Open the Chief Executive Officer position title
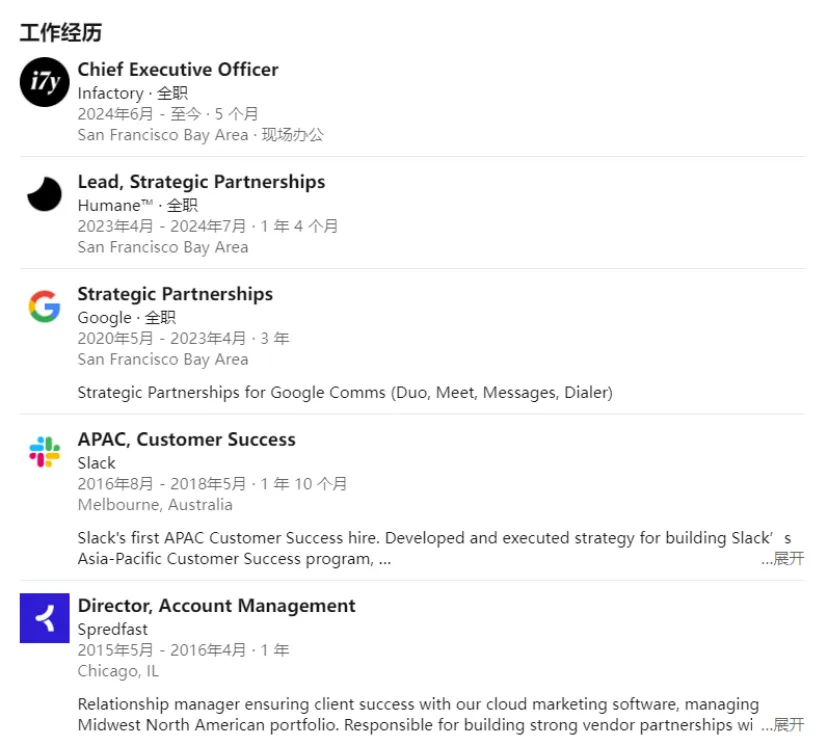 tap(178, 69)
